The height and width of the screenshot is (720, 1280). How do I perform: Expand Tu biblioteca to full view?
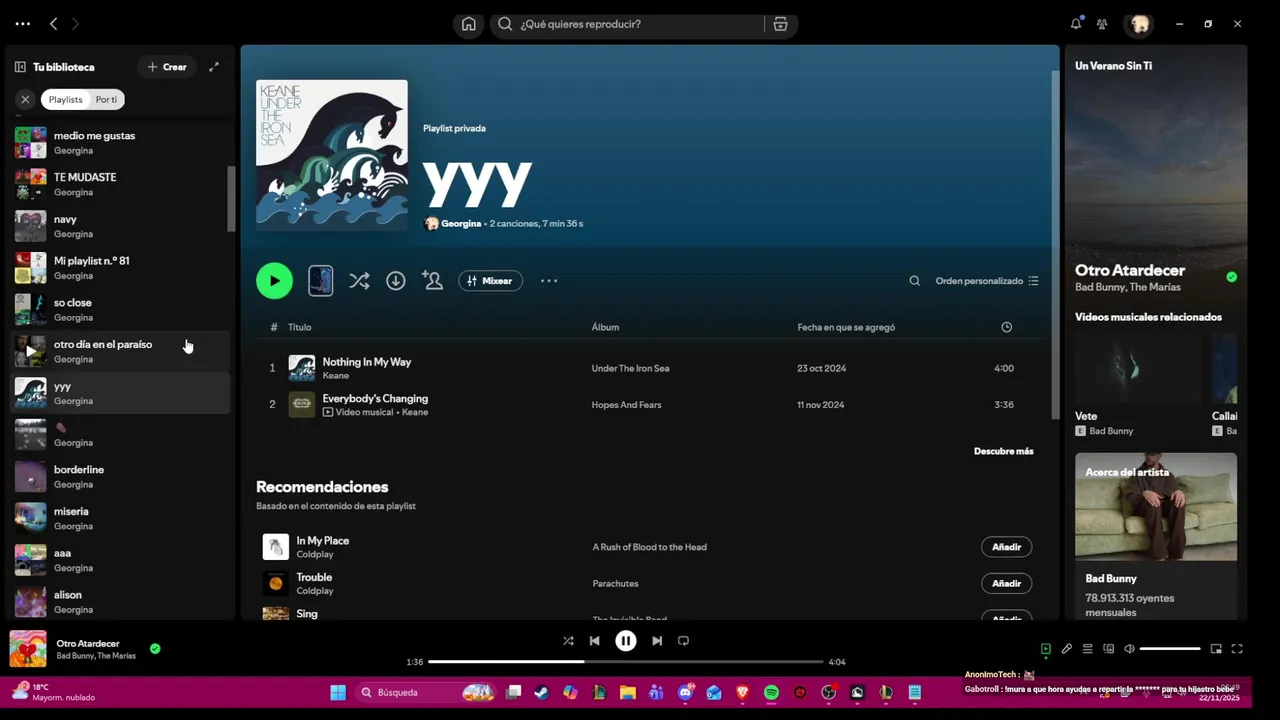click(213, 67)
